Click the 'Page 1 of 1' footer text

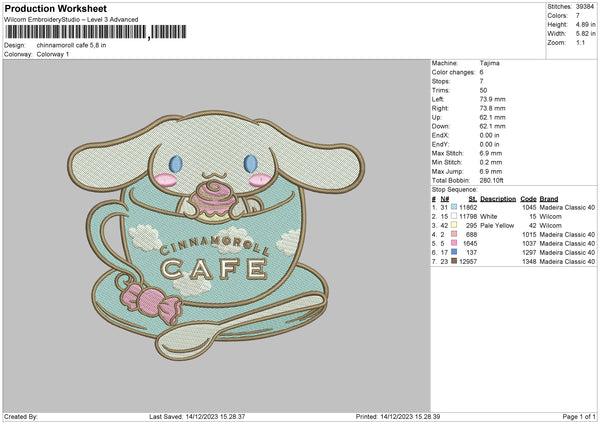coord(579,417)
